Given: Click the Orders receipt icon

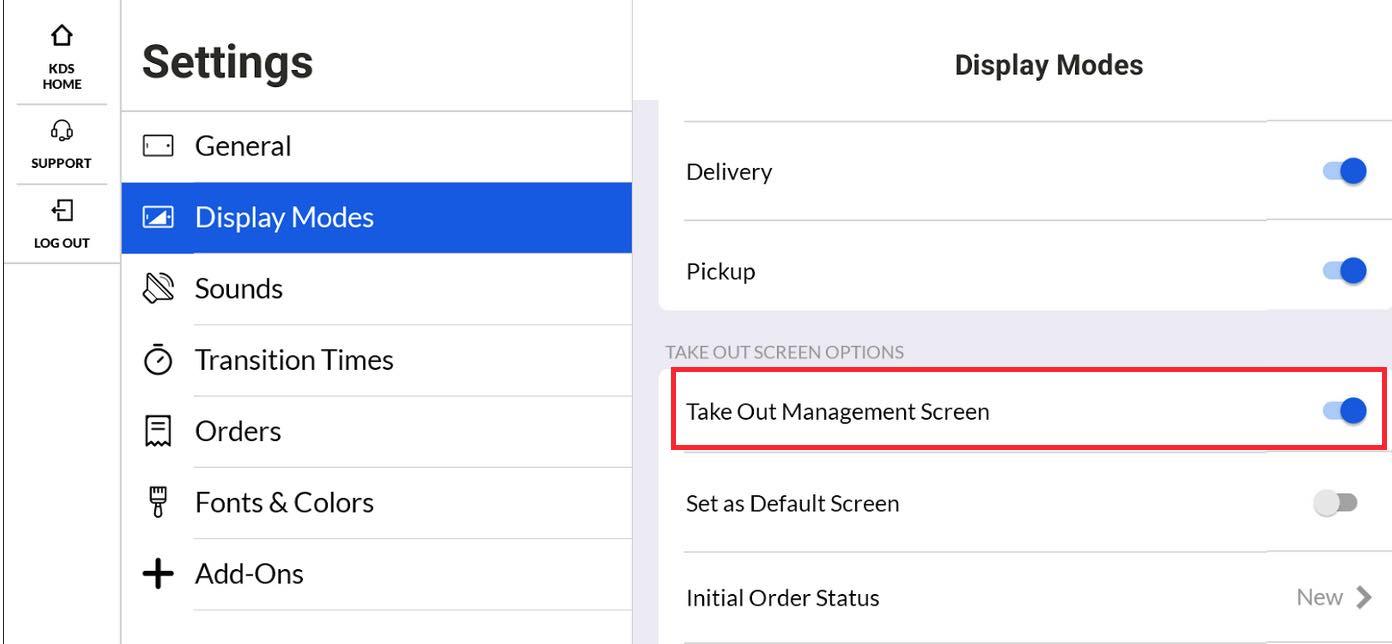Looking at the screenshot, I should pos(160,430).
